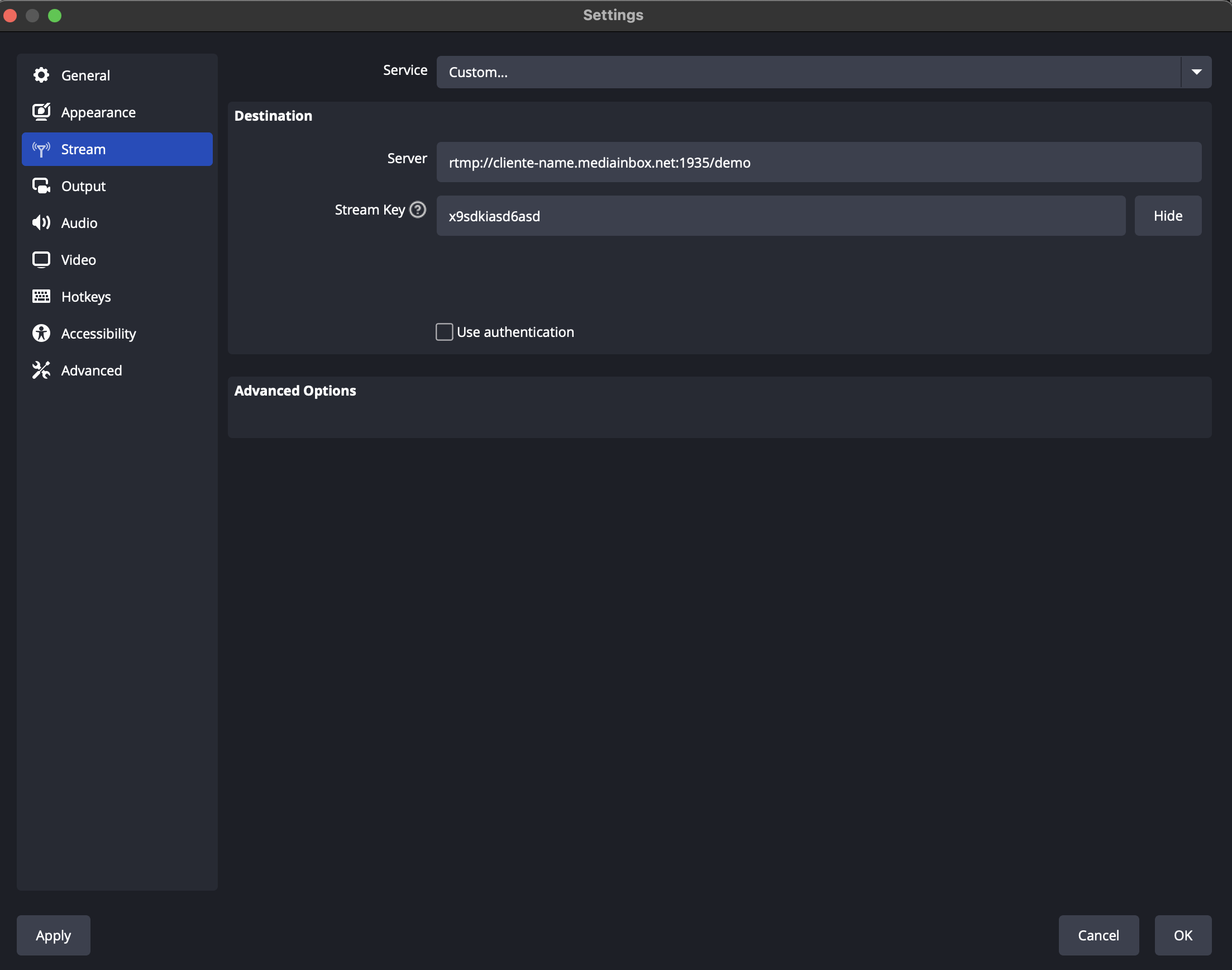Click the Hotkeys keyboard icon

point(41,297)
